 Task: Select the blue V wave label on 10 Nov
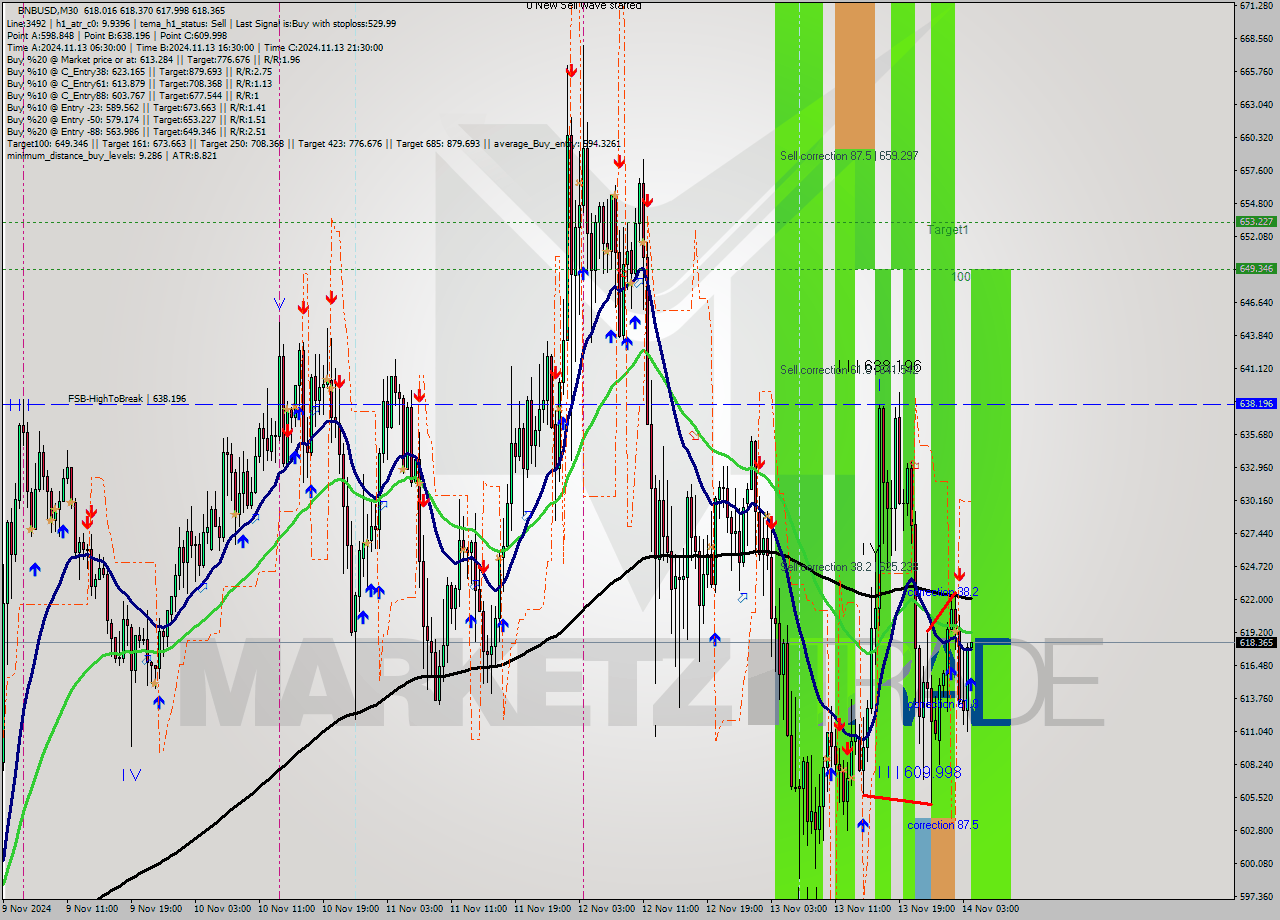coord(279,303)
